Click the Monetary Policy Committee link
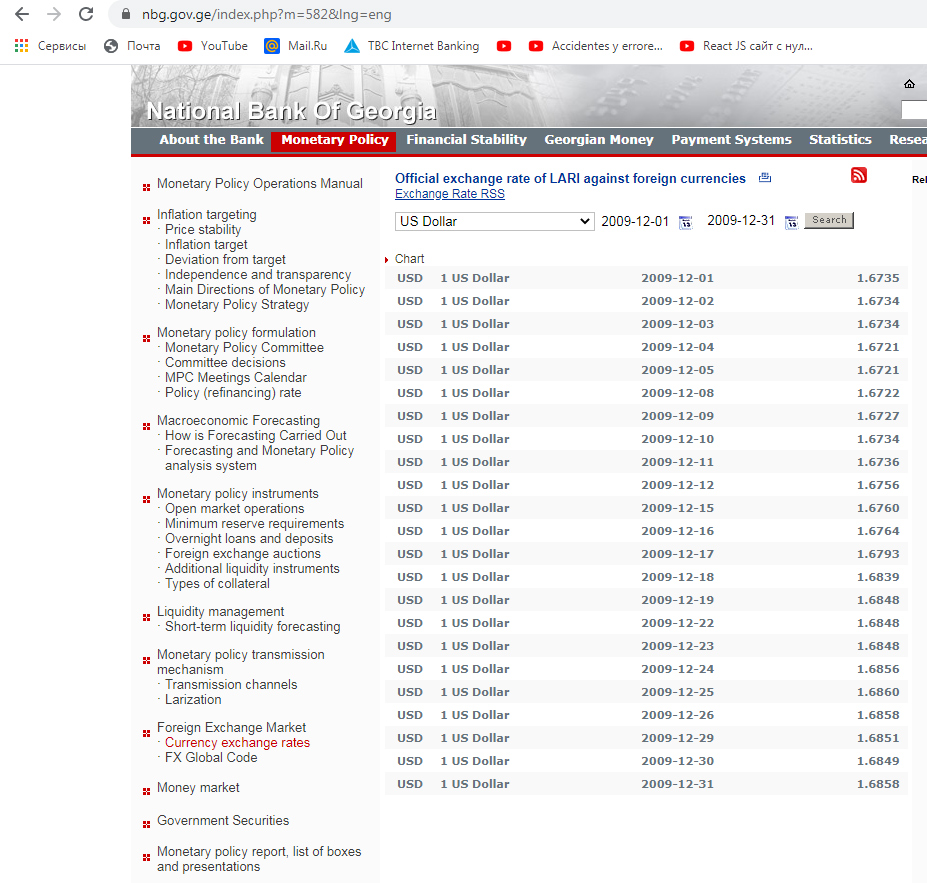This screenshot has width=927, height=883. pyautogui.click(x=244, y=348)
